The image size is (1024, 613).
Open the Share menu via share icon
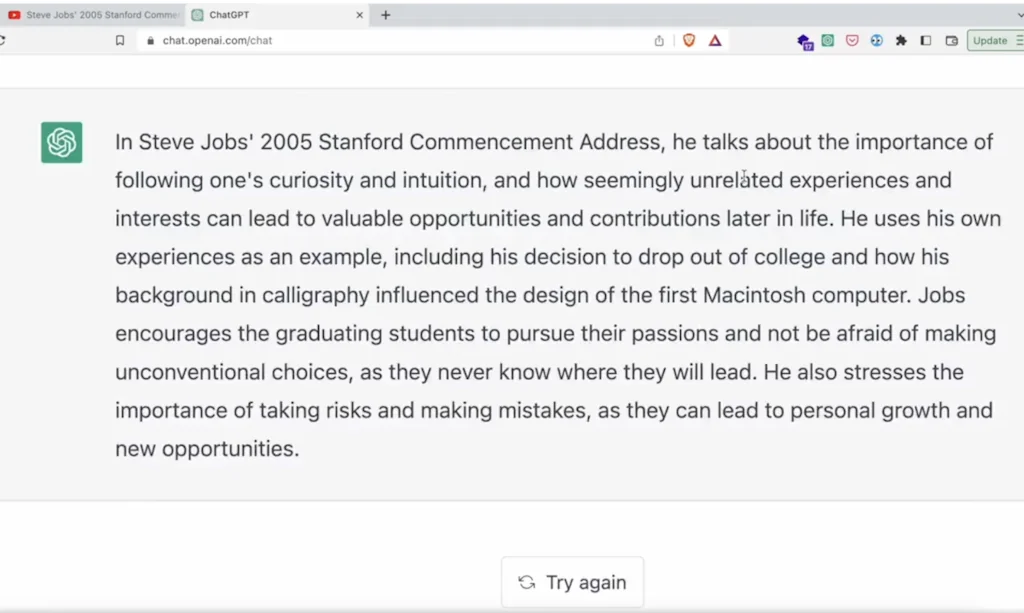pyautogui.click(x=658, y=40)
